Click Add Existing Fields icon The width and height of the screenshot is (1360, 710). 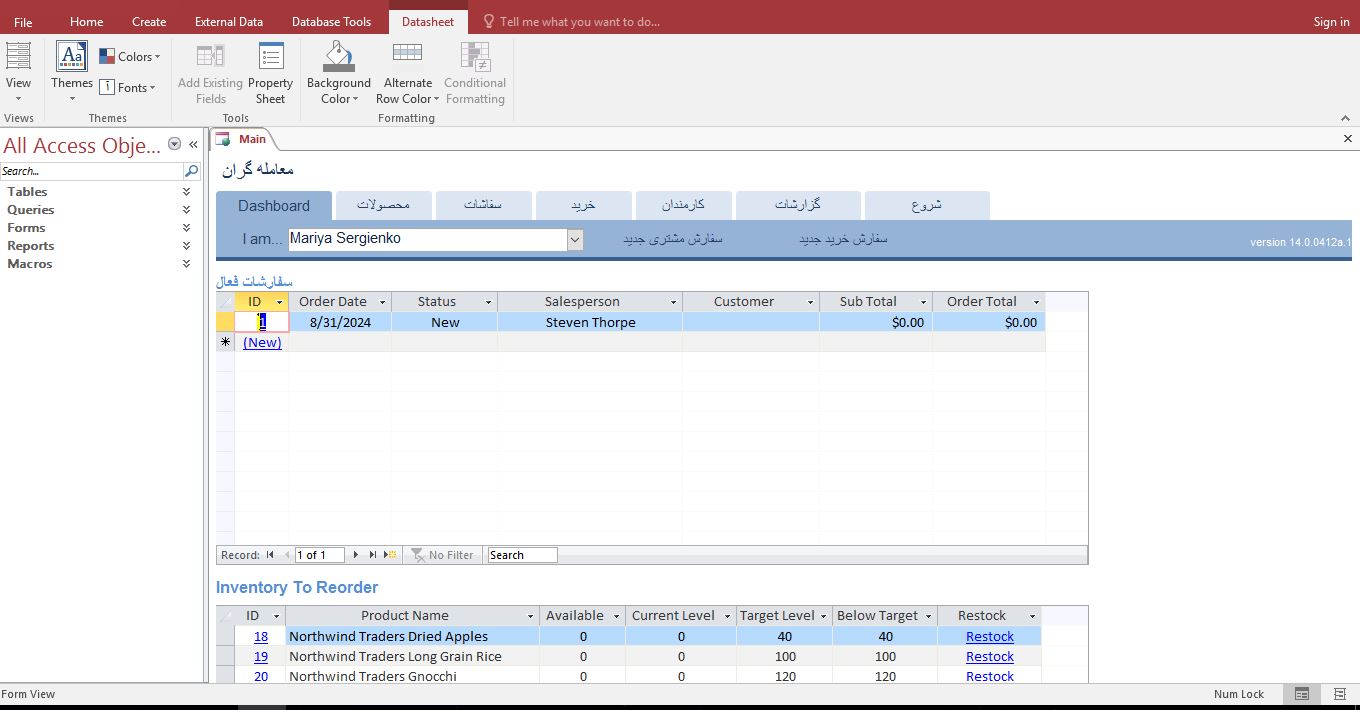(210, 57)
